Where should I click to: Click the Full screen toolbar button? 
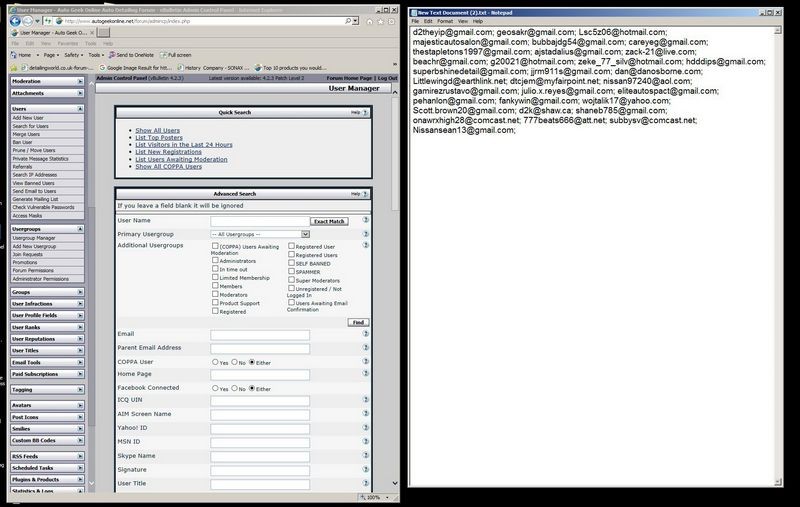tap(176, 55)
